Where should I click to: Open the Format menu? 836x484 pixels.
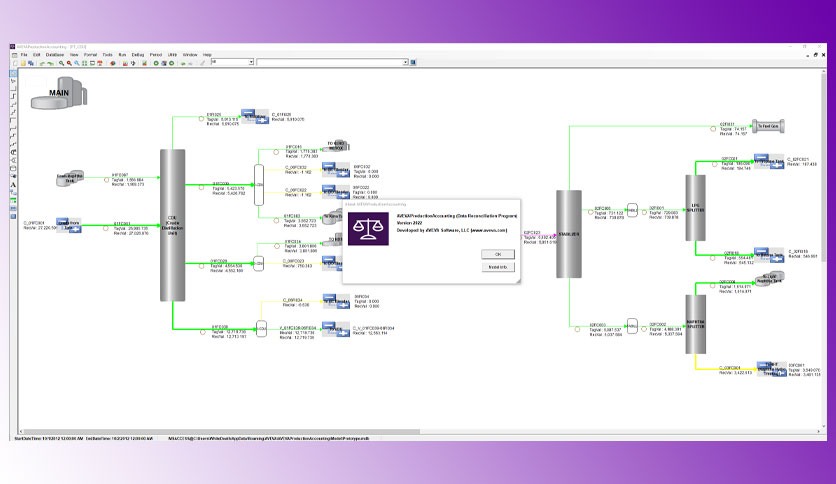click(90, 54)
